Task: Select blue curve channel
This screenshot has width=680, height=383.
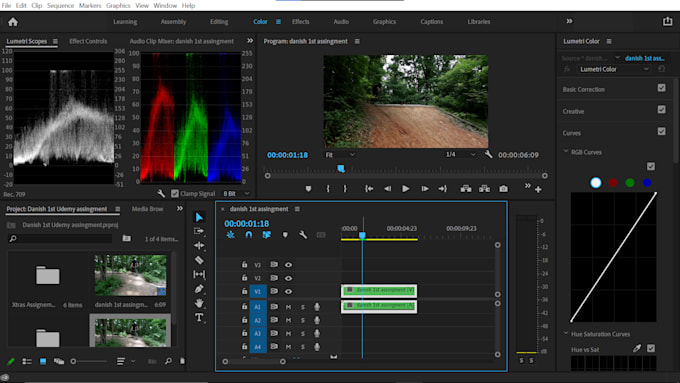Action: click(x=647, y=183)
